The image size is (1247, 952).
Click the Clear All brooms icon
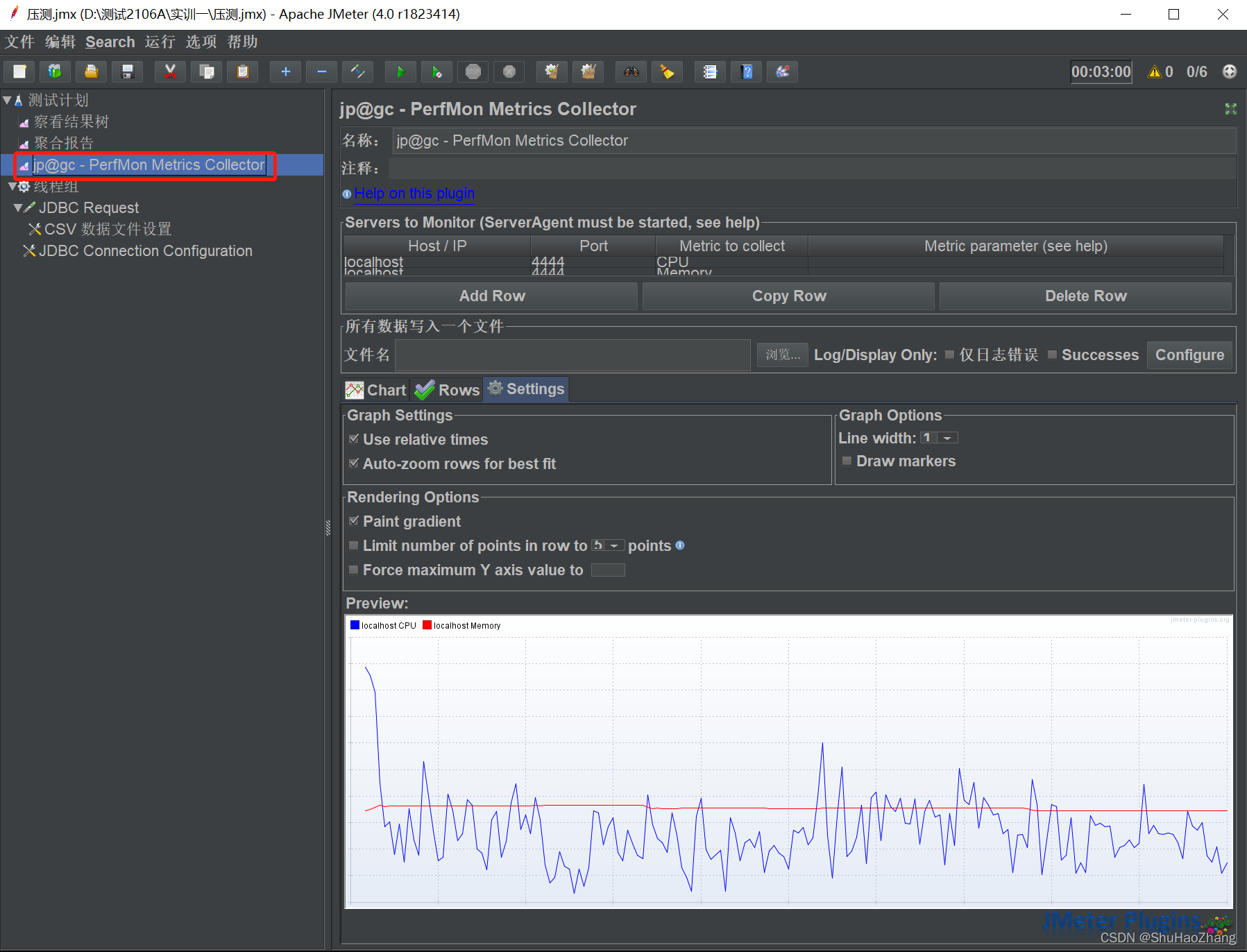click(588, 71)
